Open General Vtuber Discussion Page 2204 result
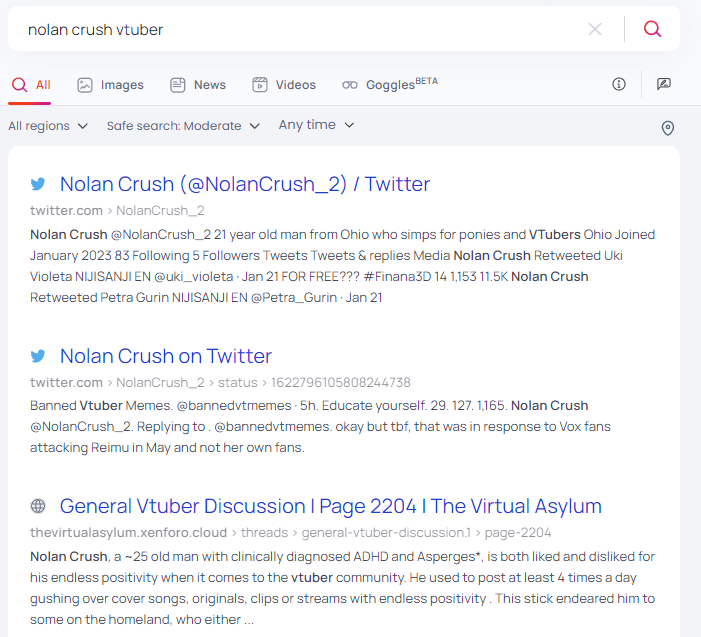The width and height of the screenshot is (701, 637). [x=331, y=506]
